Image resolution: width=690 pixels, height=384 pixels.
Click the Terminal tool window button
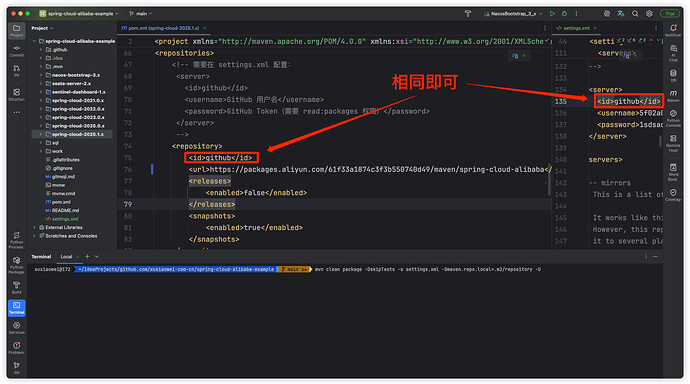[16, 308]
